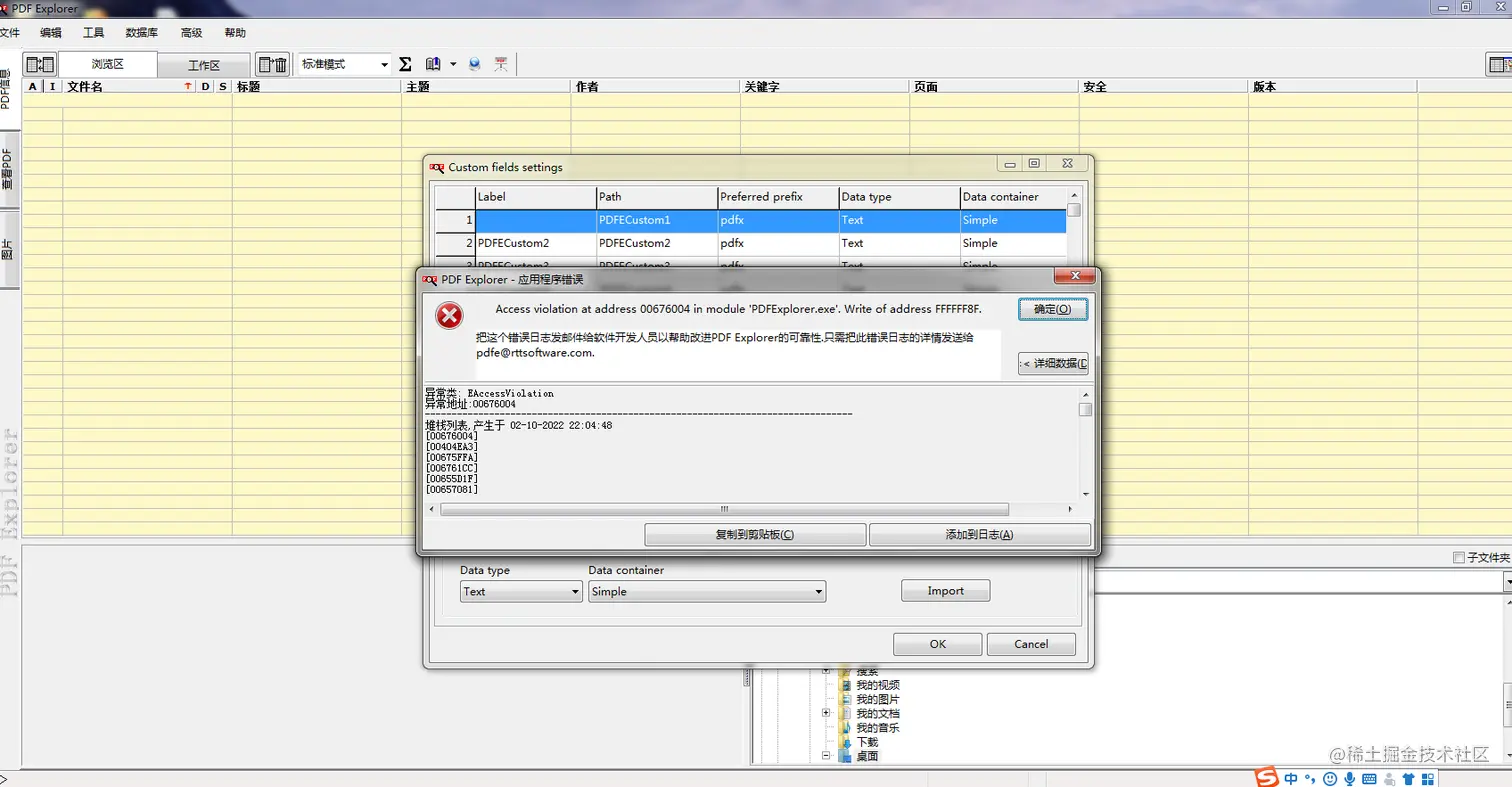
Task: Click the 确定(O) button in error dialog
Action: (x=1052, y=310)
